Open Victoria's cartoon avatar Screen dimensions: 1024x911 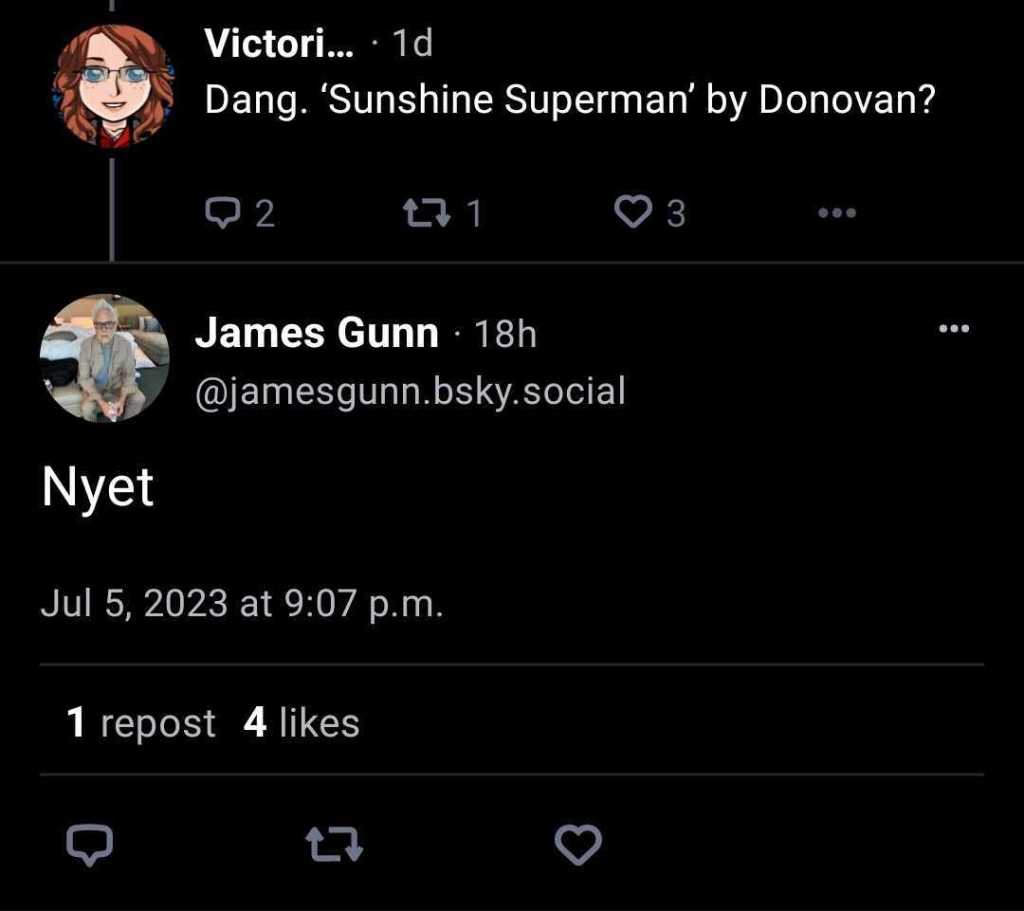pos(112,86)
